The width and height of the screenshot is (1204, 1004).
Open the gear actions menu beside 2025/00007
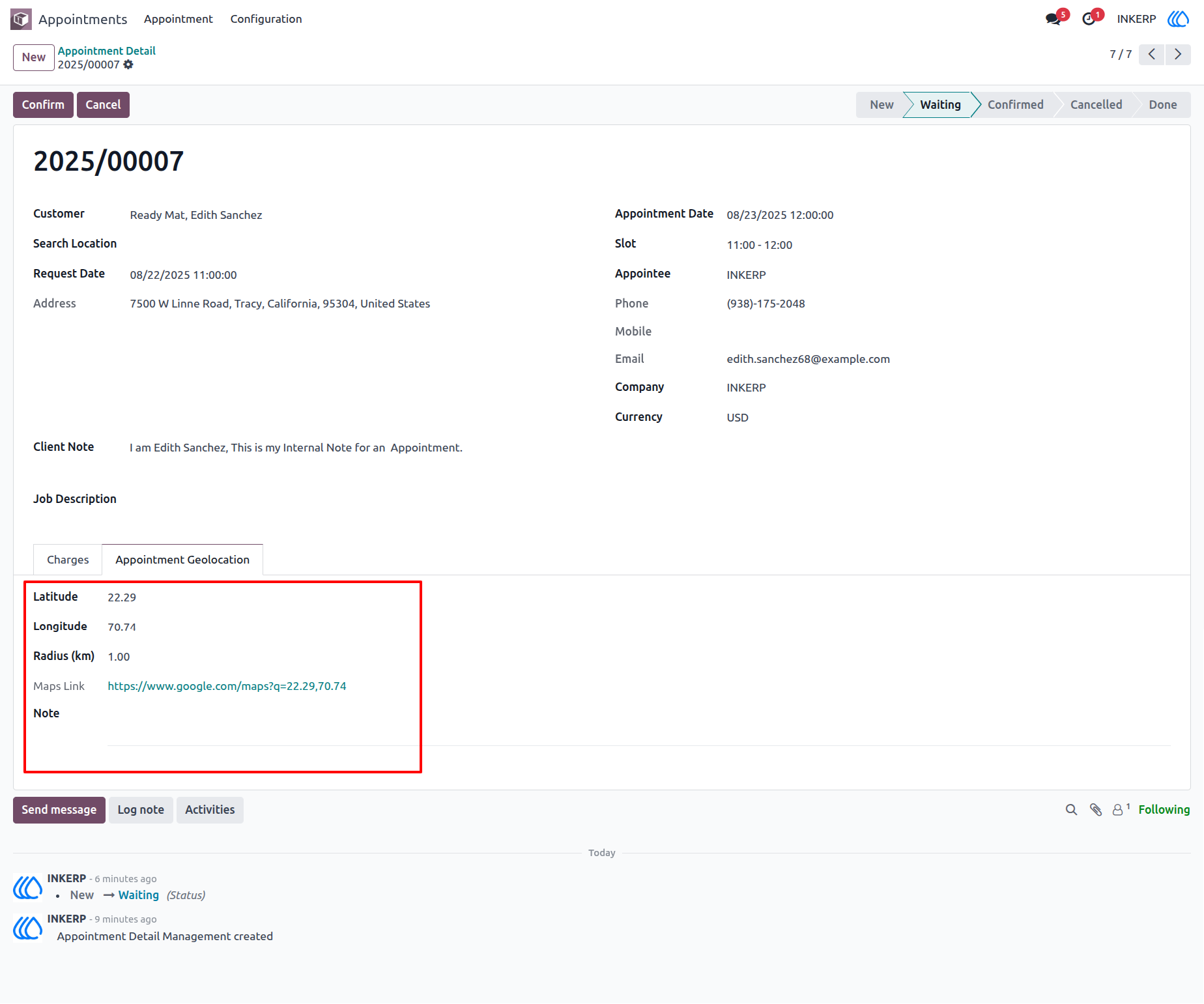pyautogui.click(x=128, y=65)
